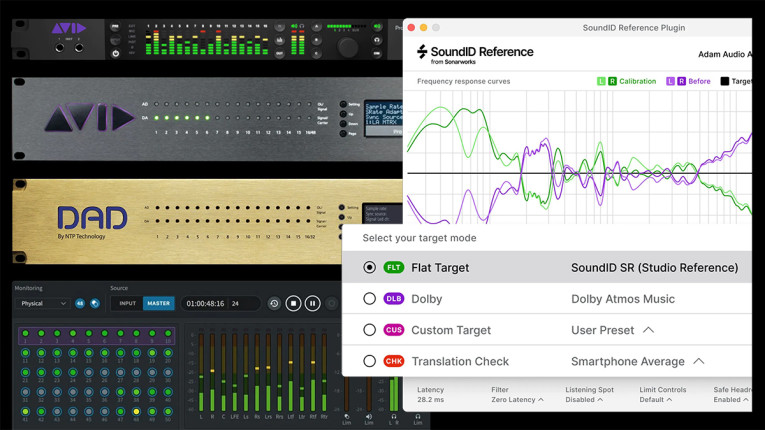The image size is (765, 430).
Task: Click SoundID SR (Studio Reference) text
Action: (x=654, y=267)
